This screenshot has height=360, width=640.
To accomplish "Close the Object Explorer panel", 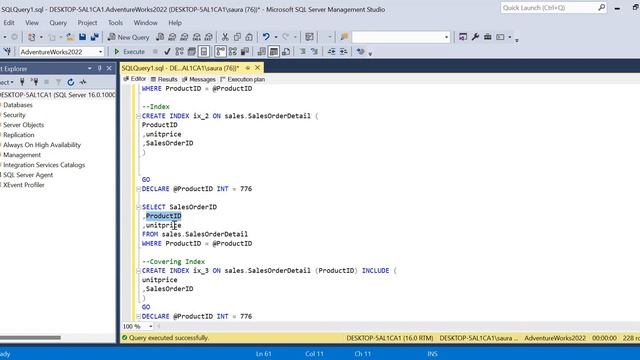I will (x=109, y=68).
